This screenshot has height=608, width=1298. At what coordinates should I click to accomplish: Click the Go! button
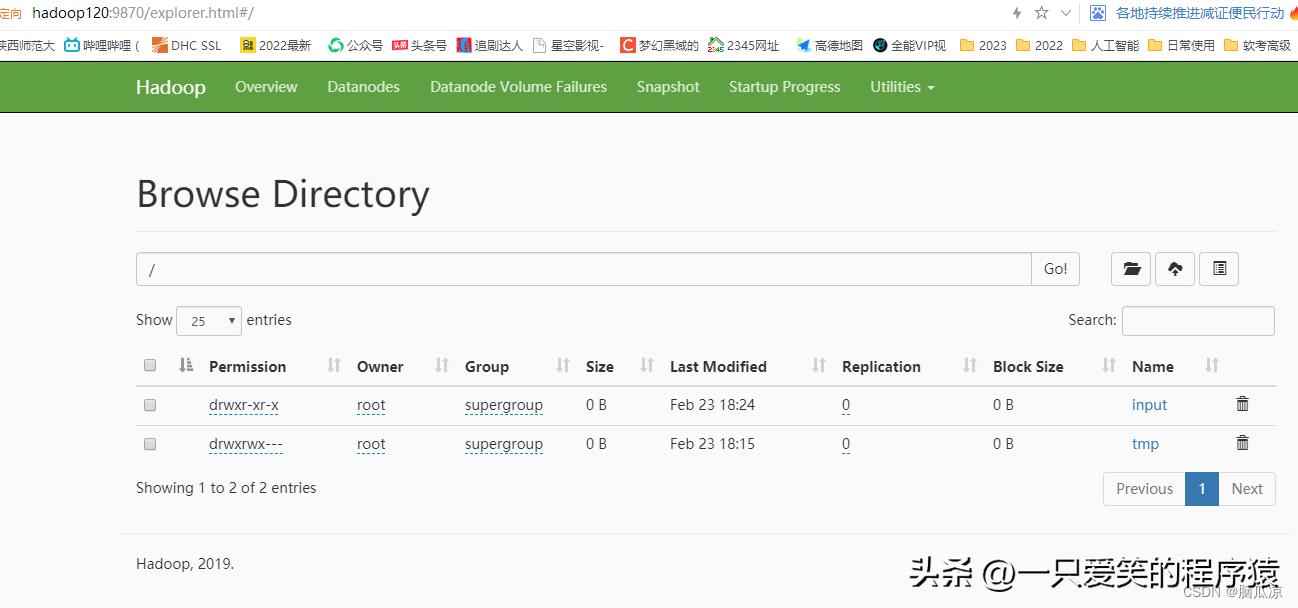(x=1055, y=268)
